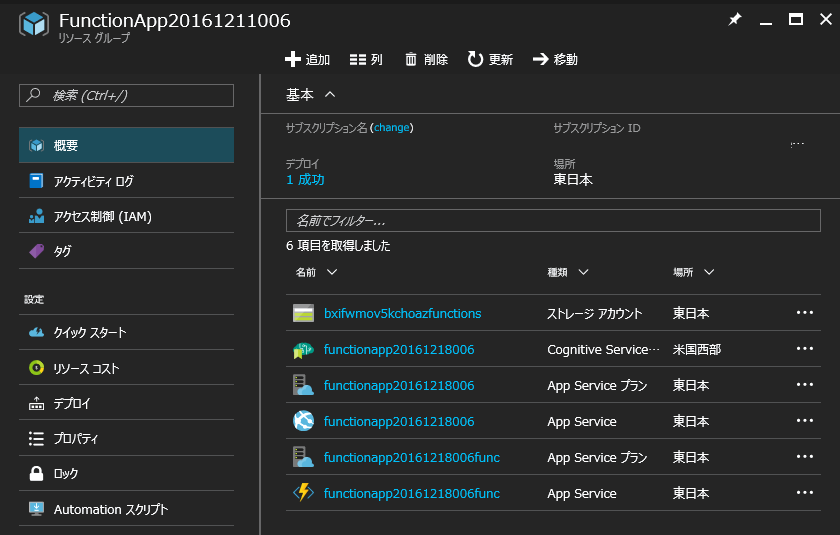Click the 検索 (Ctrl+/) search box
The width and height of the screenshot is (840, 535).
point(126,95)
